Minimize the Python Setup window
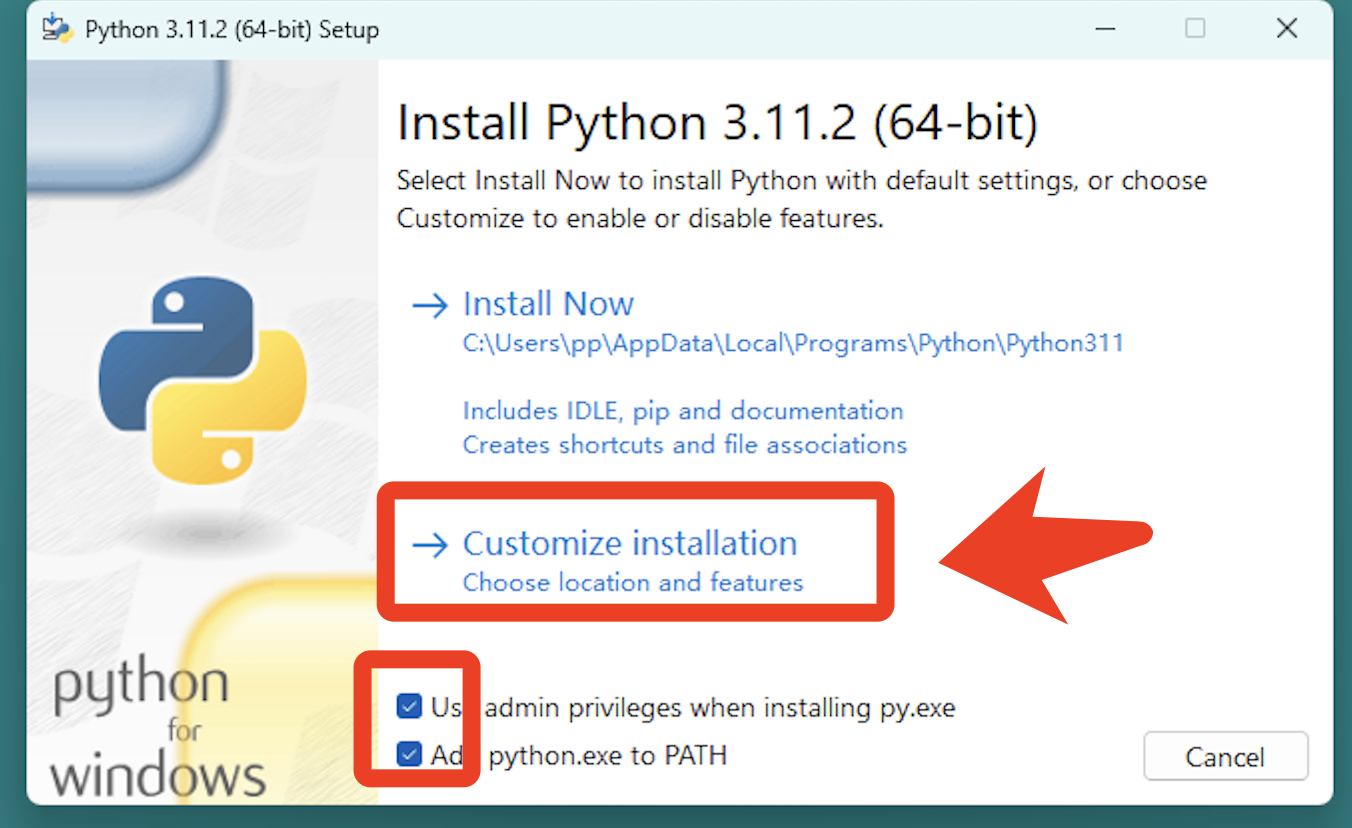The width and height of the screenshot is (1352, 828). tap(1103, 29)
